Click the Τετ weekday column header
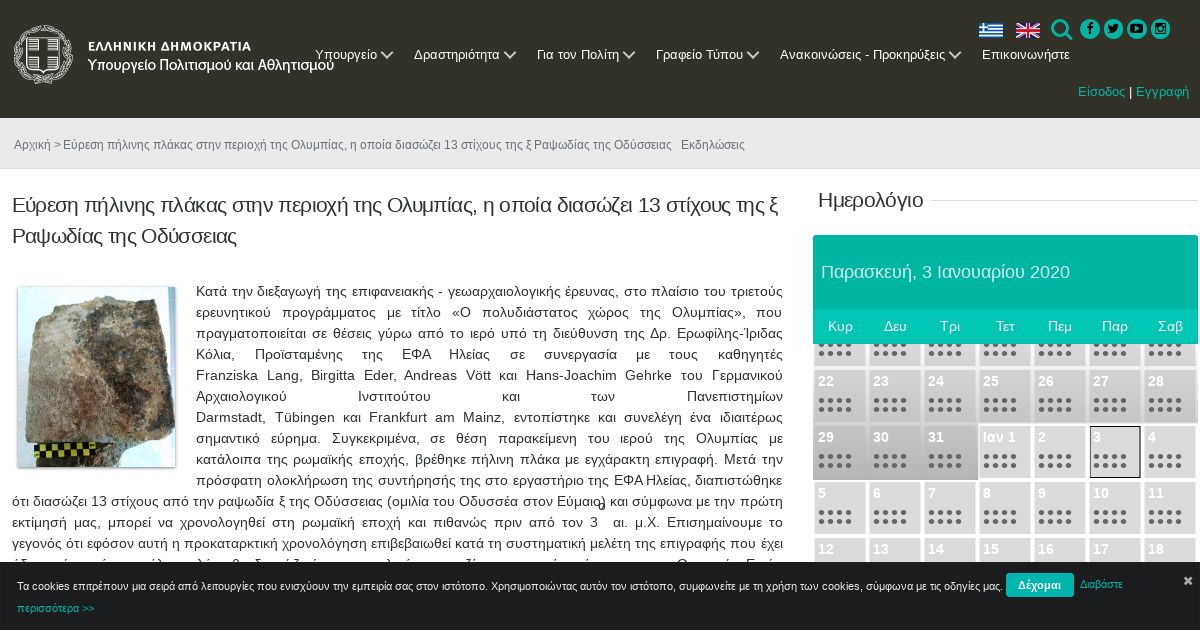Viewport: 1200px width, 630px height. [1005, 326]
